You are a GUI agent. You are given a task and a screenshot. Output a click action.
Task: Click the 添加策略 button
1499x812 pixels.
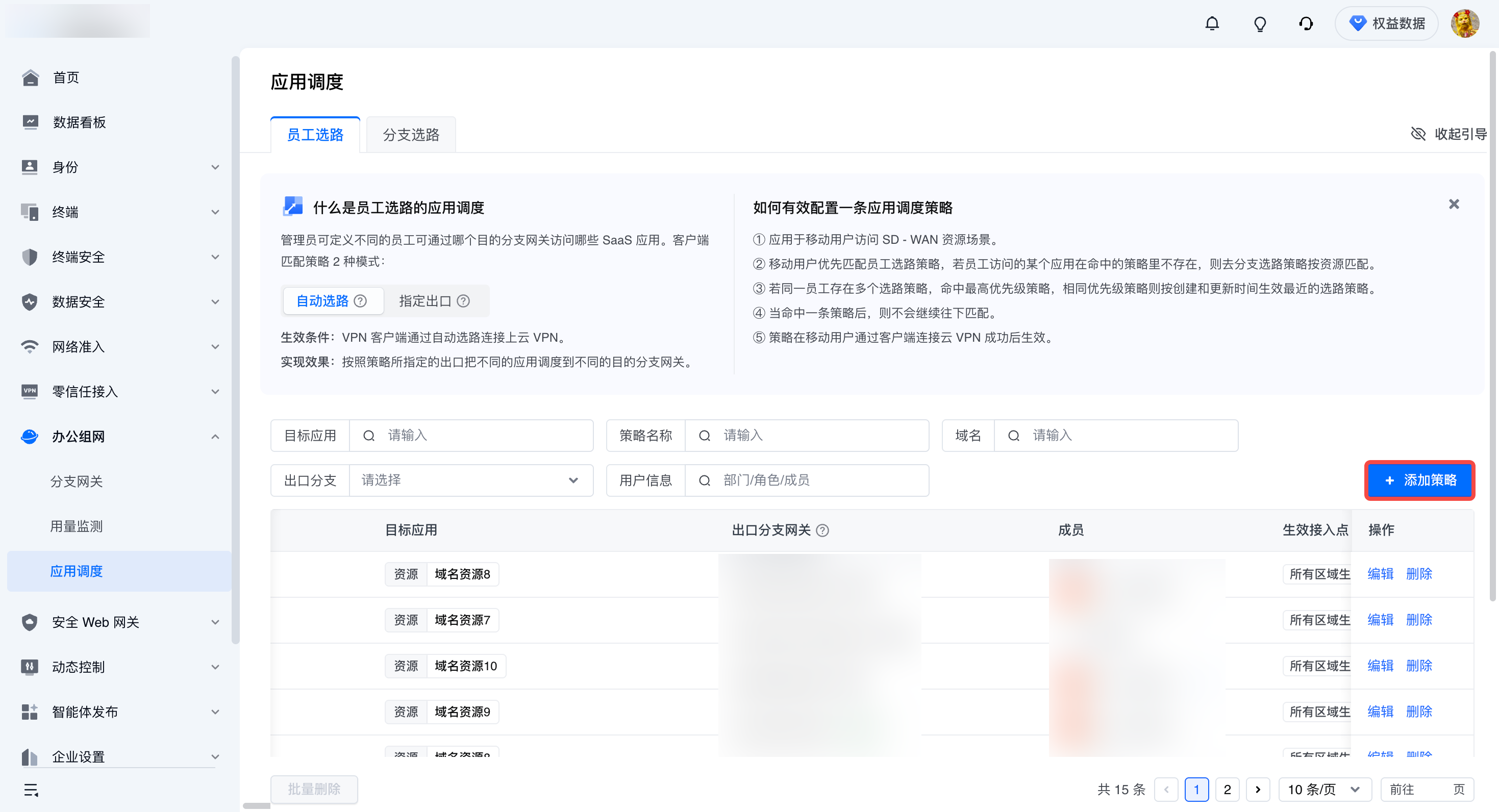pos(1419,480)
